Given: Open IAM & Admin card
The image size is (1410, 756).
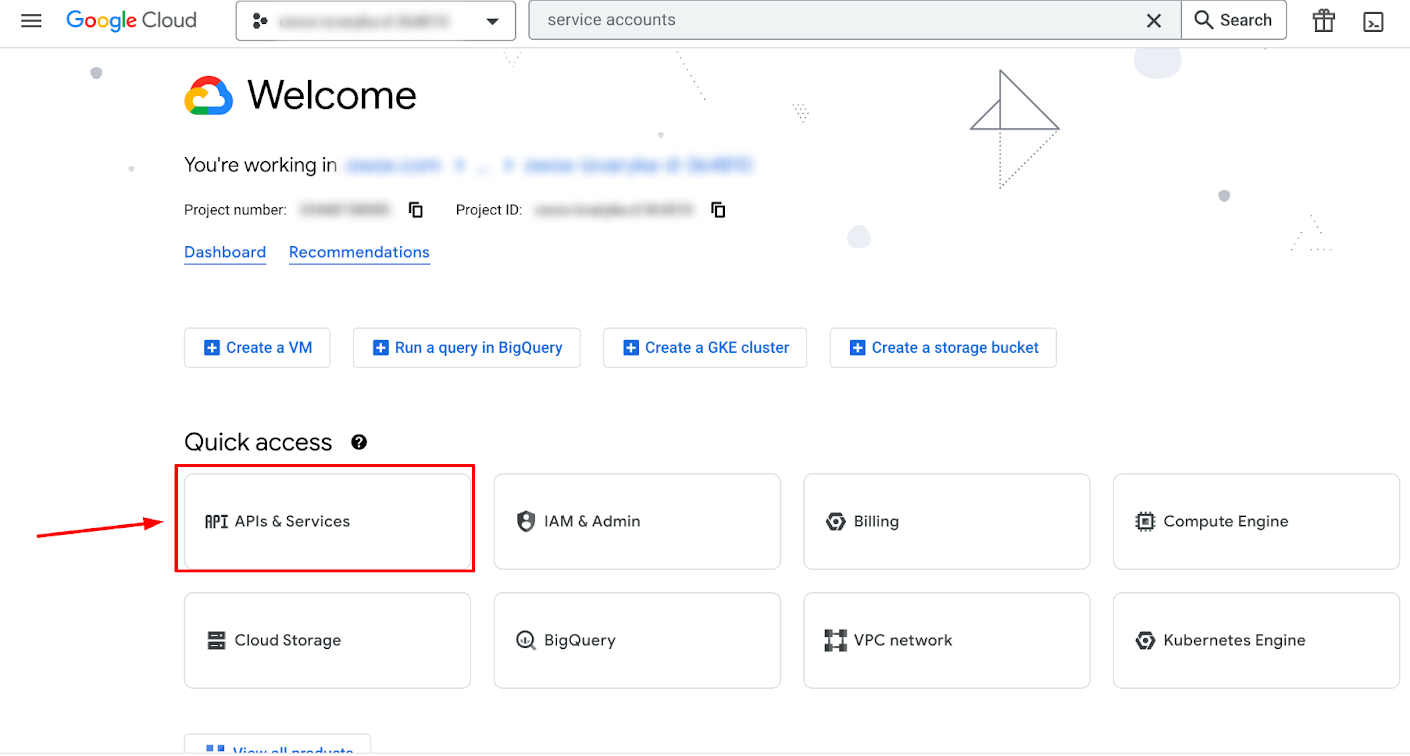Looking at the screenshot, I should (637, 521).
